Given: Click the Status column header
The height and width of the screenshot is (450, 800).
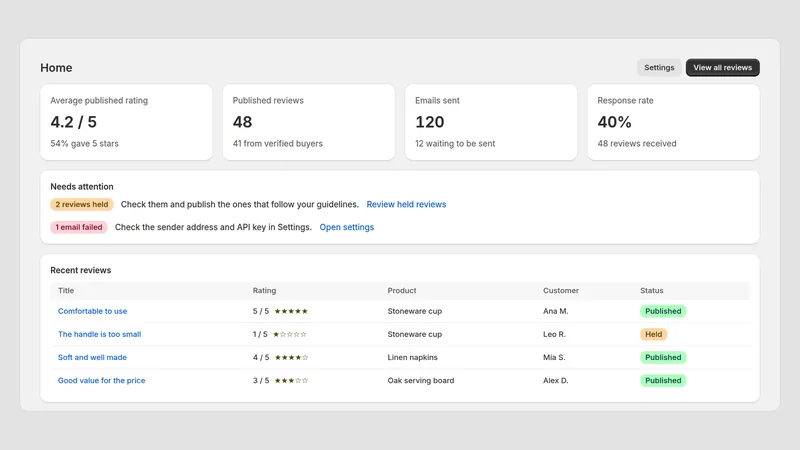Looking at the screenshot, I should 652,290.
